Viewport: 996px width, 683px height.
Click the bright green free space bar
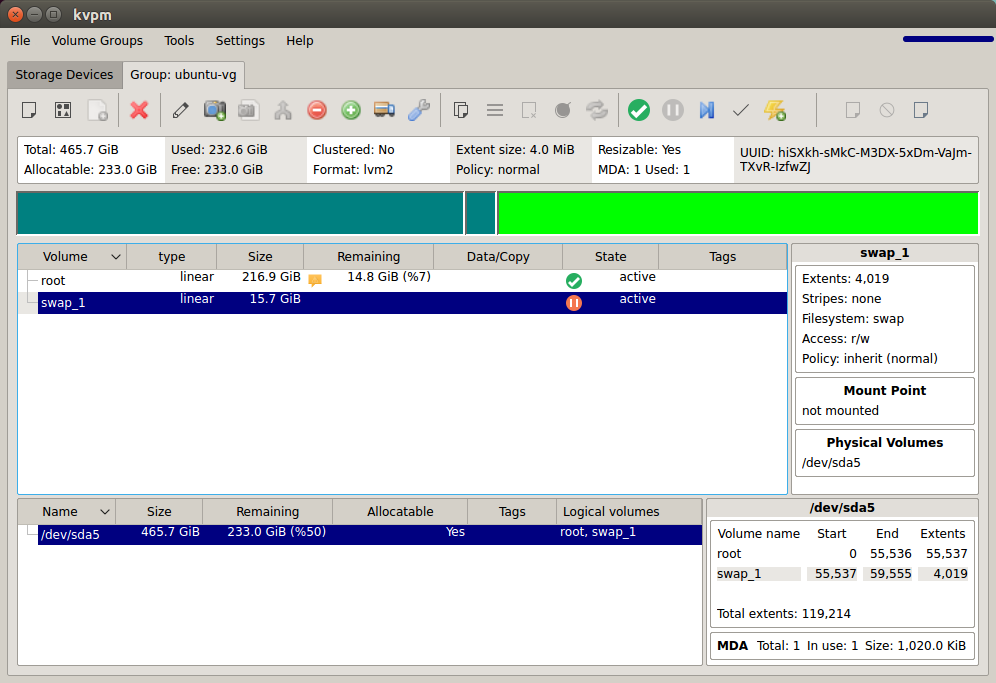click(737, 213)
